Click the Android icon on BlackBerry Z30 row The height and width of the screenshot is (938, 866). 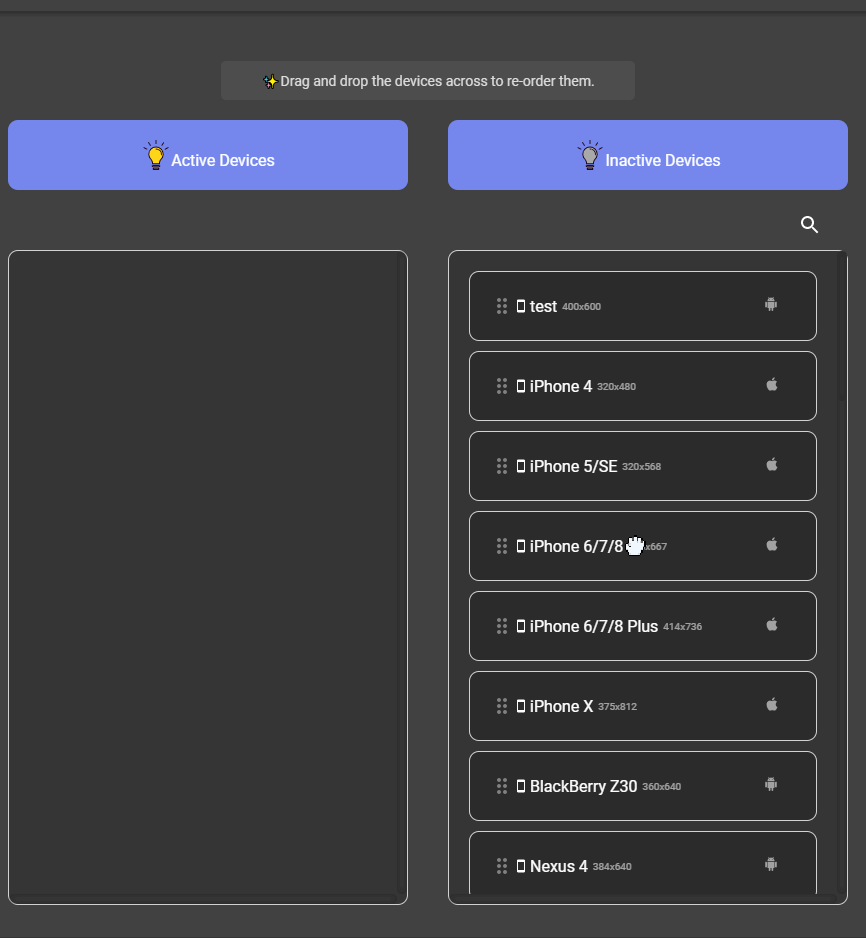pyautogui.click(x=771, y=784)
